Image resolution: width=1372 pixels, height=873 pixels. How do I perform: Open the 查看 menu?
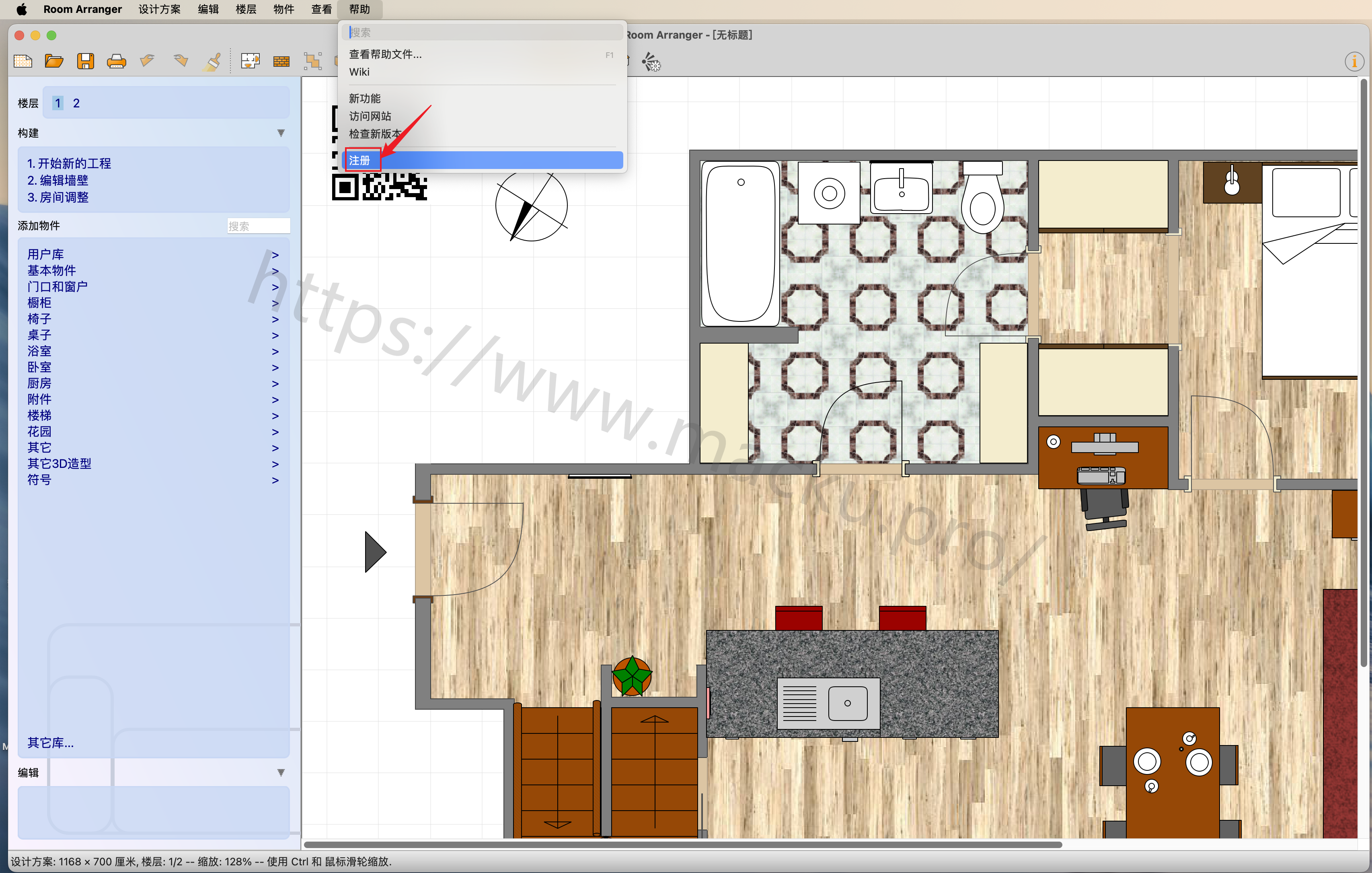(x=321, y=9)
